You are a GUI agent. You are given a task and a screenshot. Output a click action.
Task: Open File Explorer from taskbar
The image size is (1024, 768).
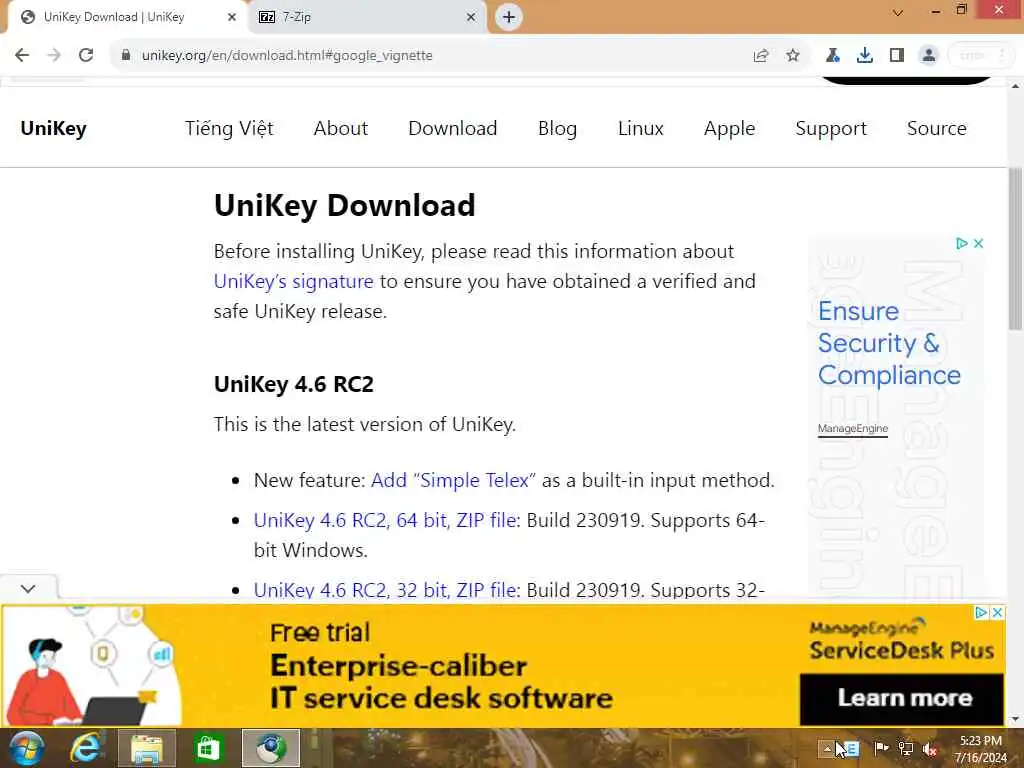[x=147, y=748]
